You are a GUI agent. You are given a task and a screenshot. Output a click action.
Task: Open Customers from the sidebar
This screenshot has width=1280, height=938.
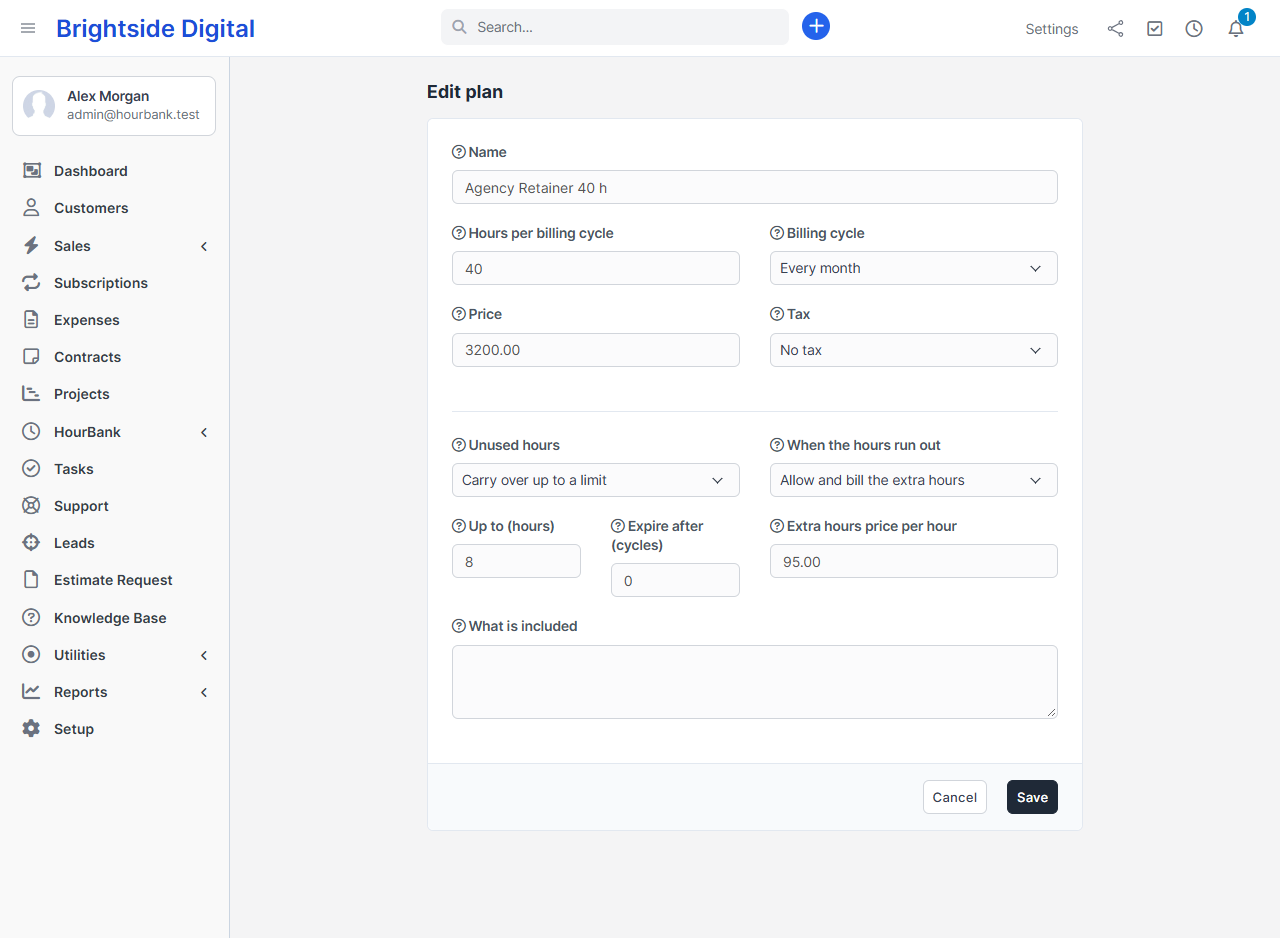tap(115, 208)
